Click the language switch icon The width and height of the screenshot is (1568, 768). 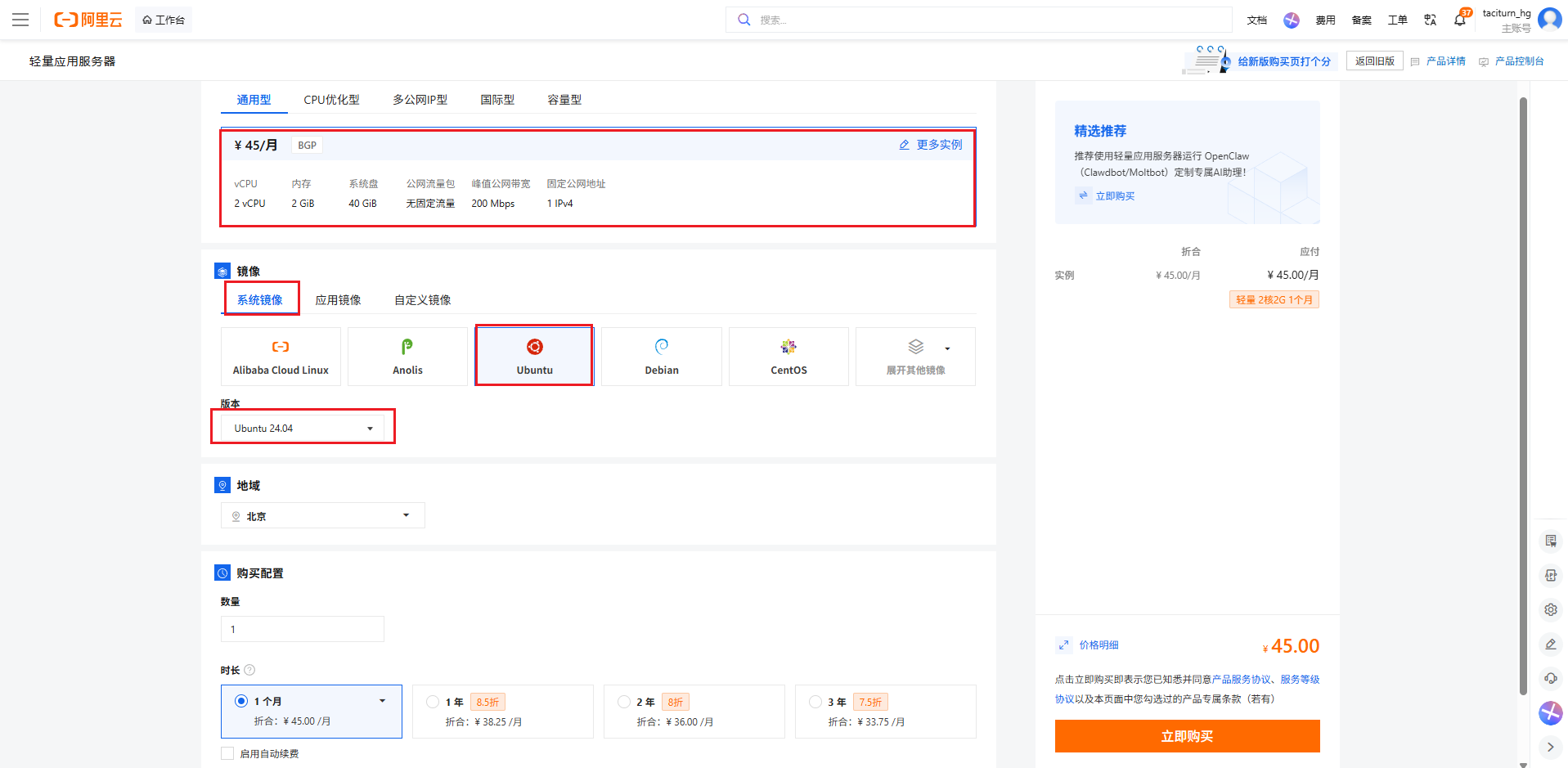(x=1430, y=20)
